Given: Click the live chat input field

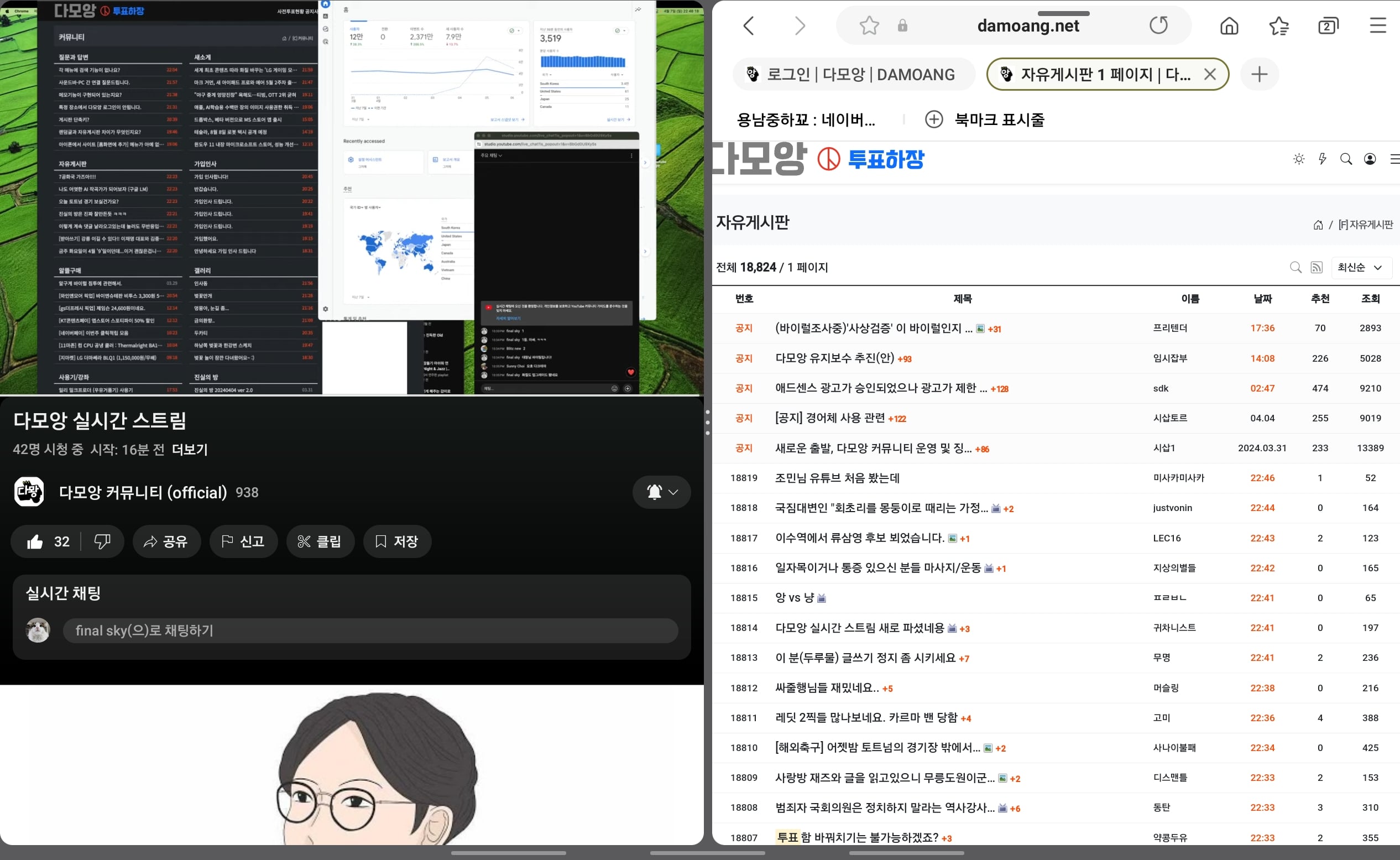Looking at the screenshot, I should [x=370, y=631].
